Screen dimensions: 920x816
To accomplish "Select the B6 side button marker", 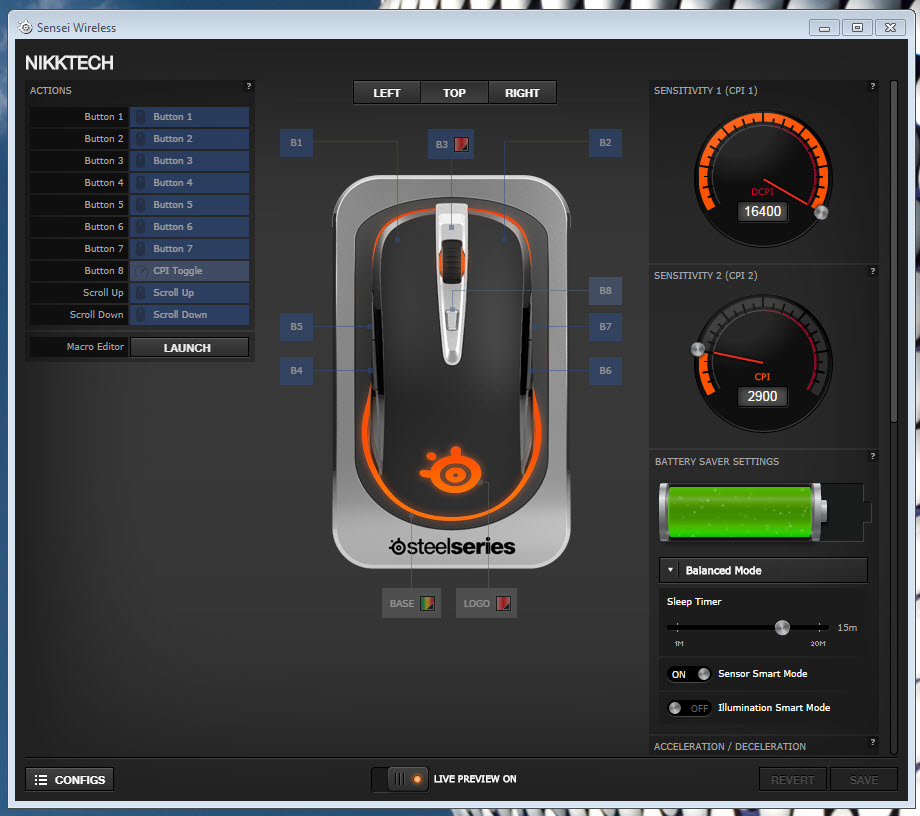I will pos(606,371).
